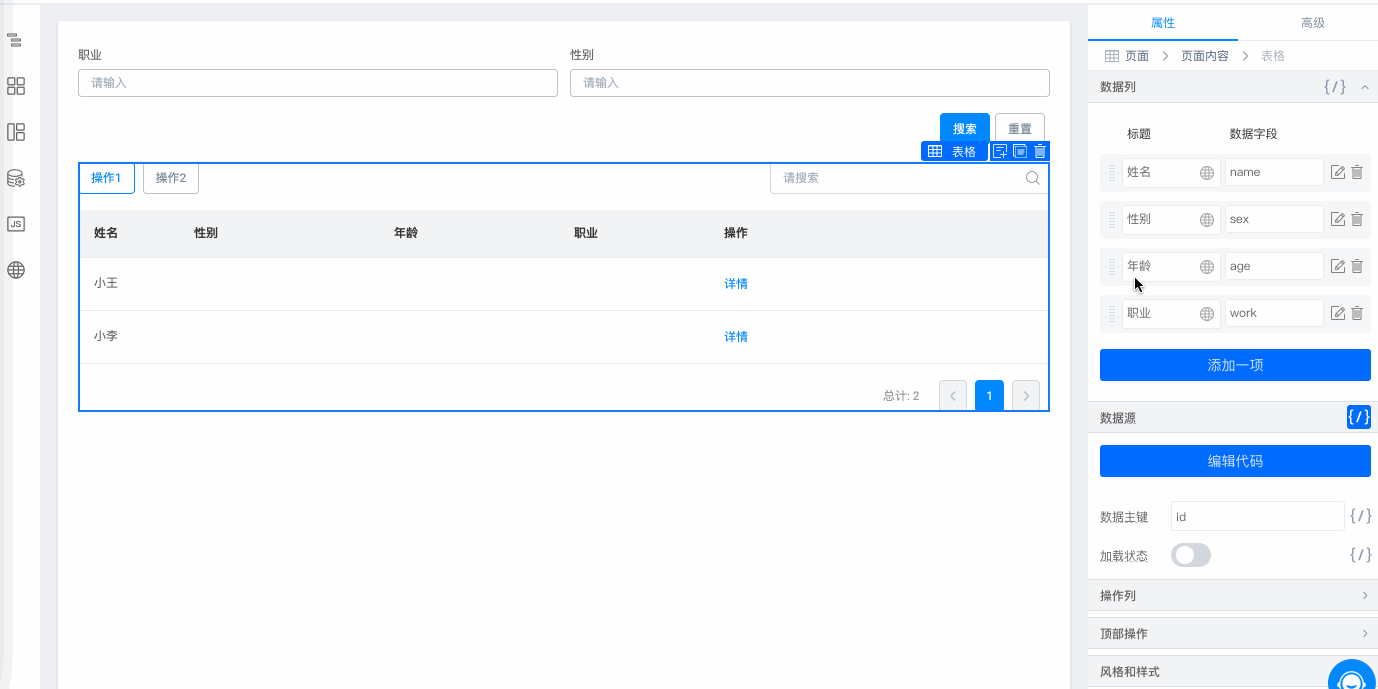1378x689 pixels.
Task: Click the globe icon in the 年龄 title field
Action: click(x=1207, y=267)
